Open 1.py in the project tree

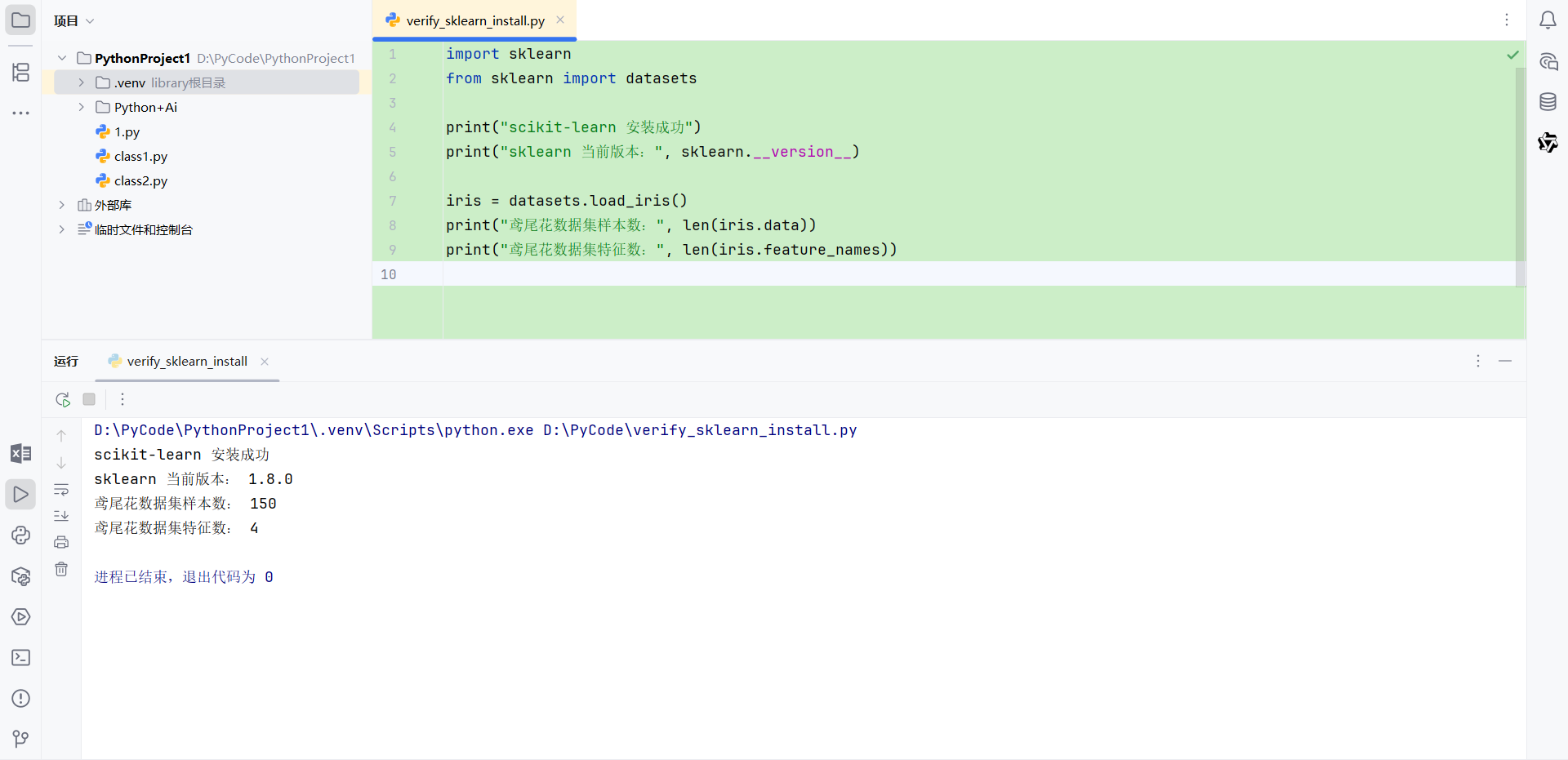click(x=127, y=131)
